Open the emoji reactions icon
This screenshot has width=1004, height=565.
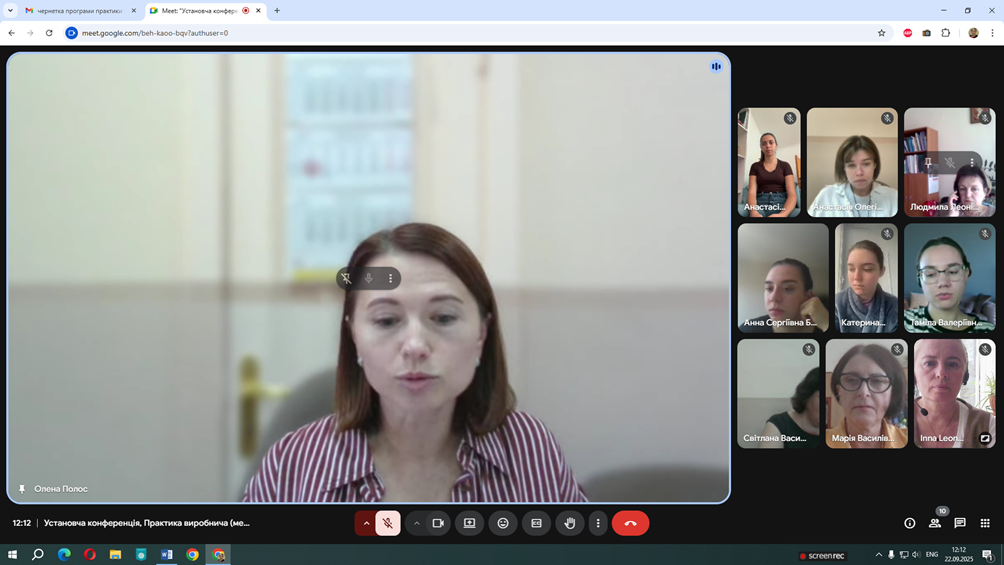[503, 523]
